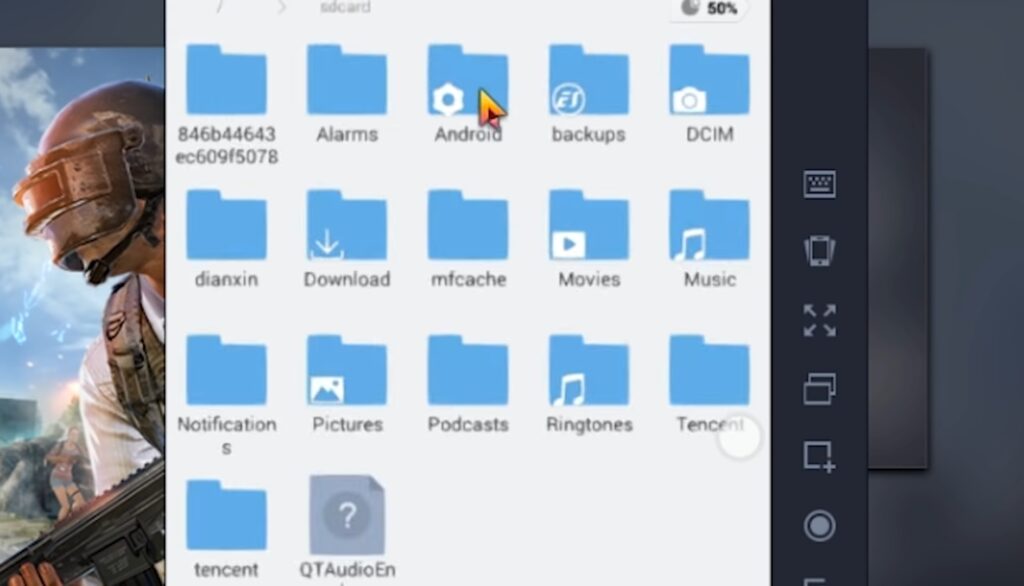Browse the Movies folder
This screenshot has height=586, width=1024.
588,228
